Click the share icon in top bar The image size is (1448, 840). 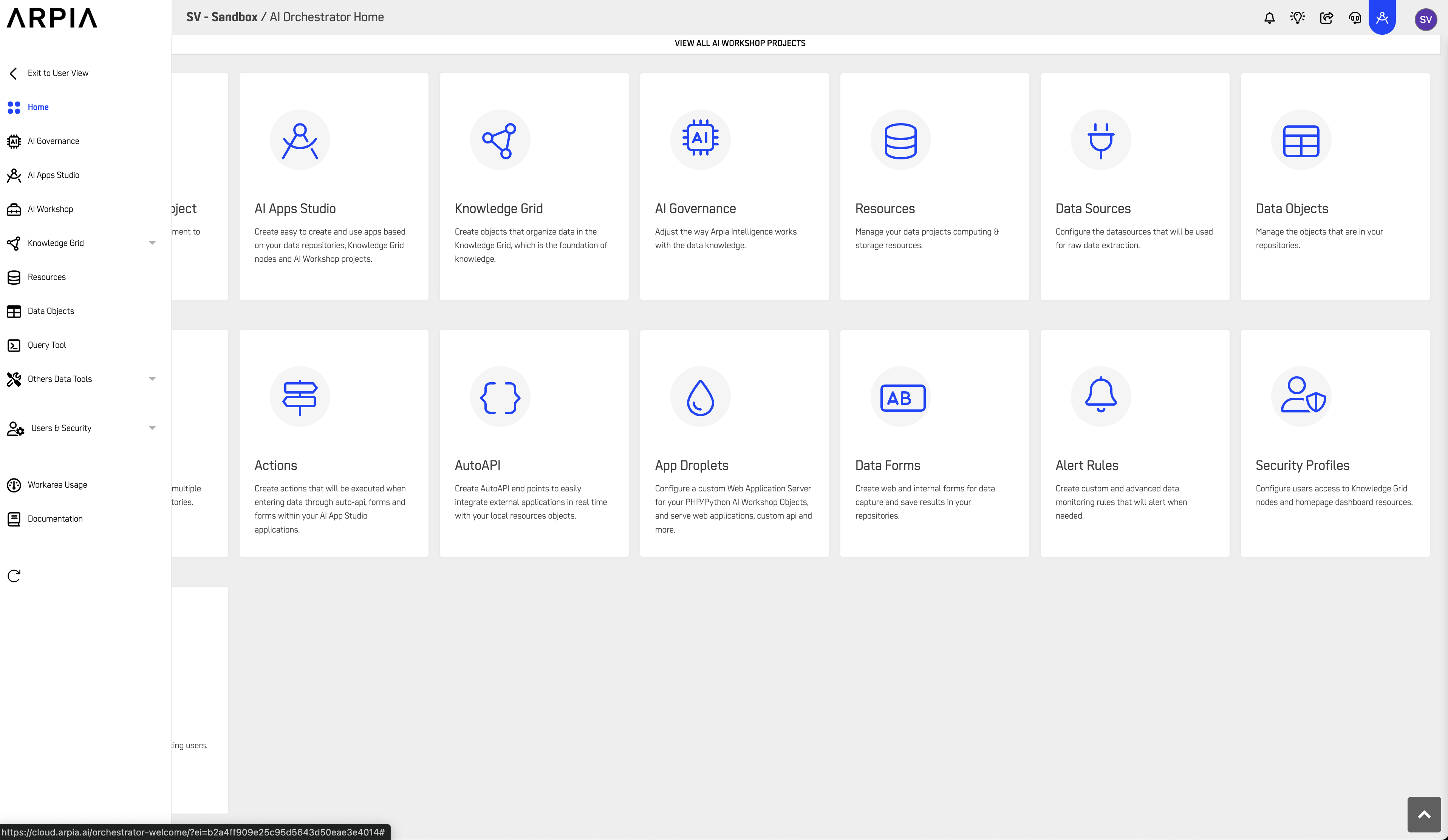coord(1326,18)
